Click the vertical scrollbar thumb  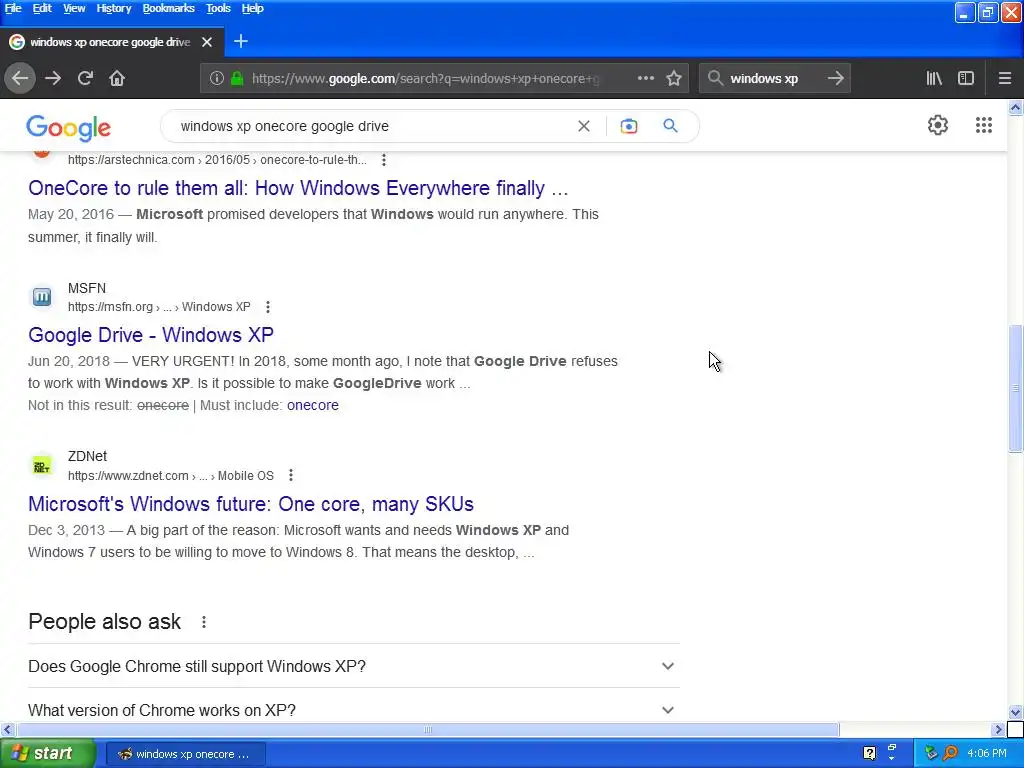pos(1015,388)
